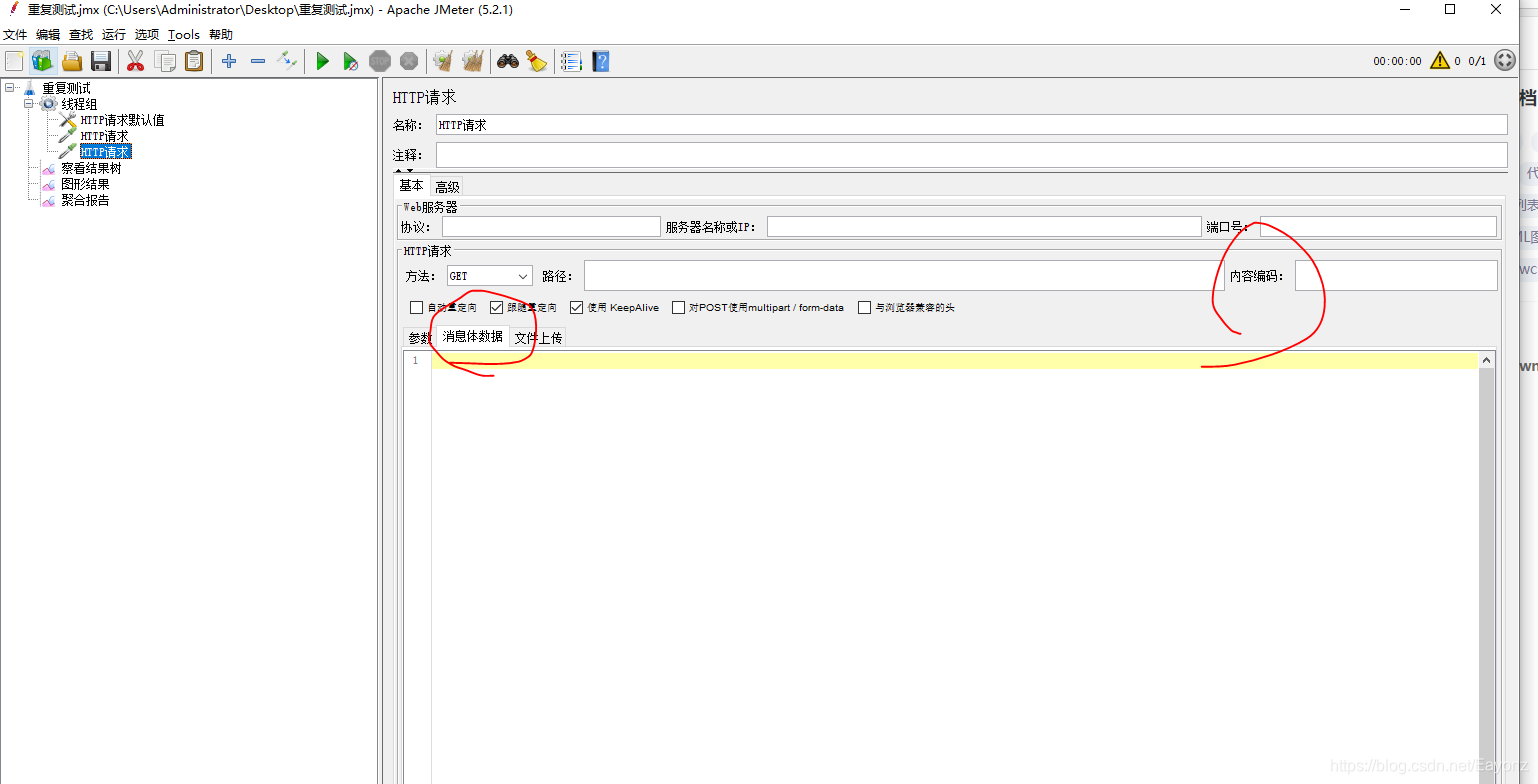The height and width of the screenshot is (784, 1538).
Task: Click the Clear results broom-gear icon
Action: point(443,61)
